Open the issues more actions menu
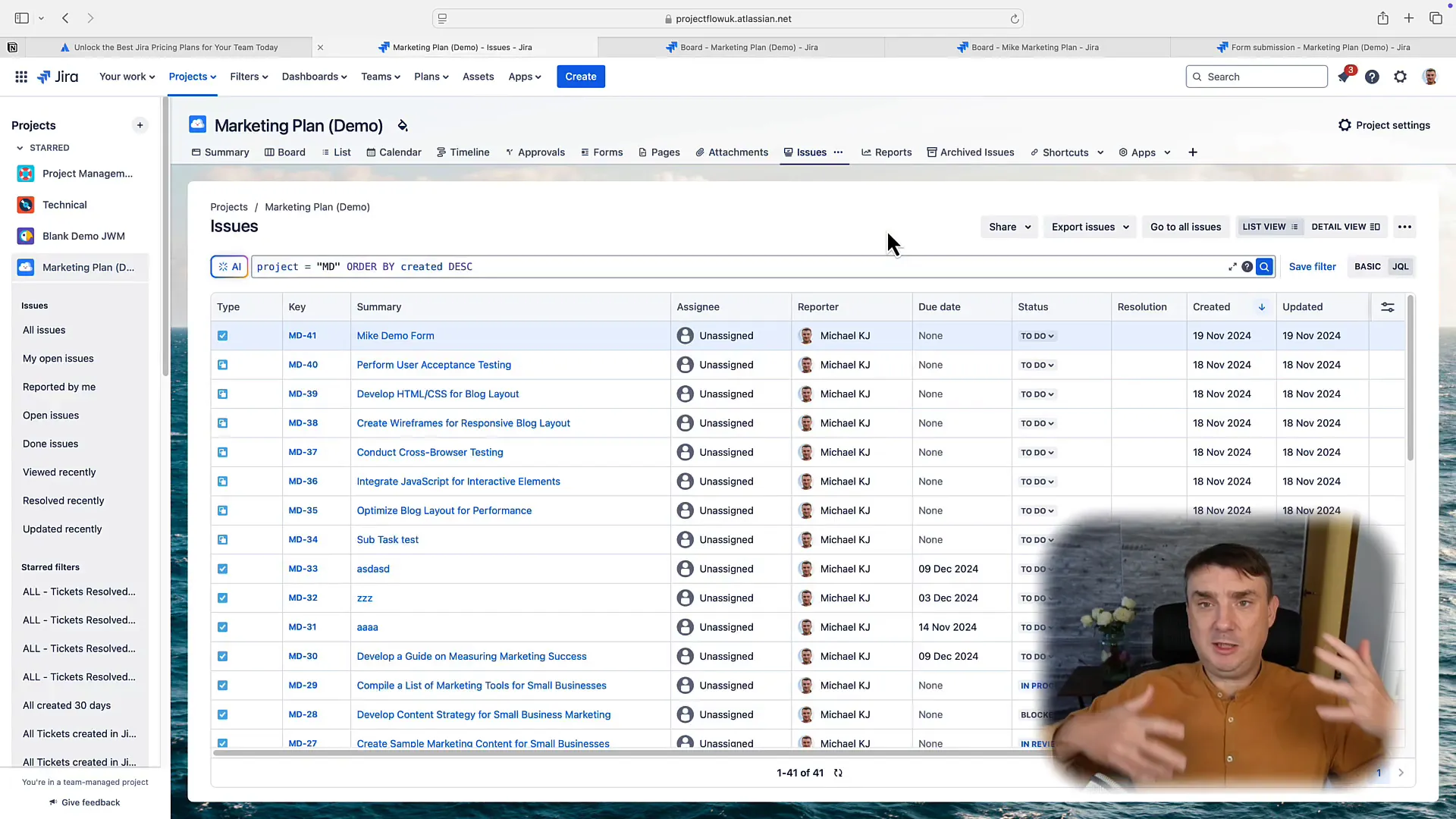The height and width of the screenshot is (819, 1456). click(x=1404, y=227)
